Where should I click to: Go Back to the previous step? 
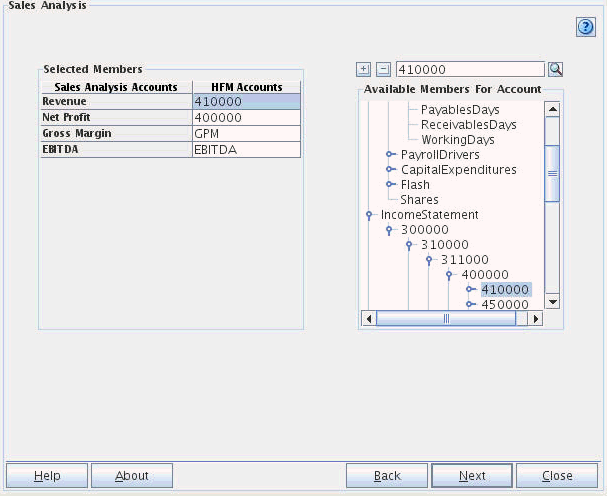[x=387, y=475]
